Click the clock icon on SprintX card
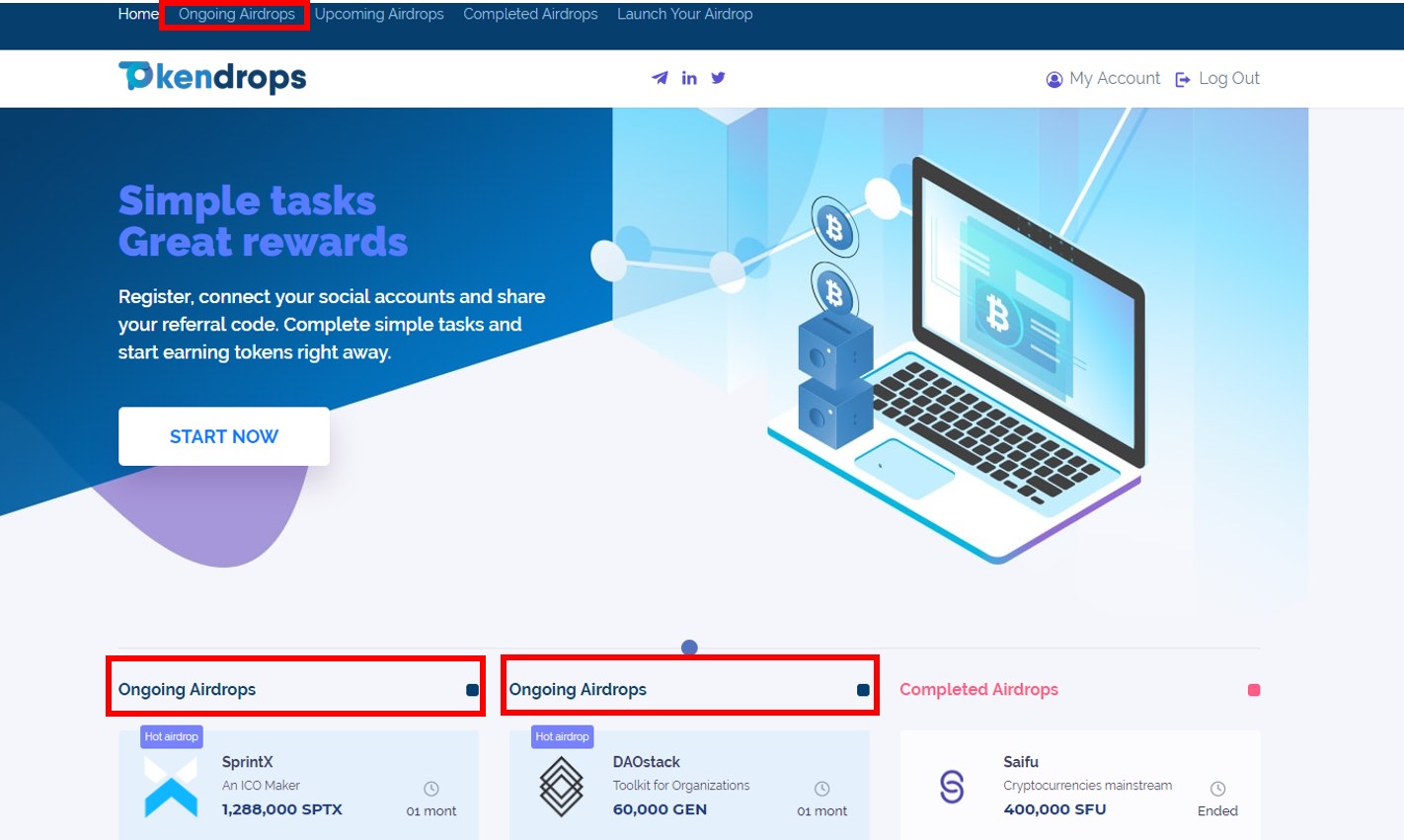The width and height of the screenshot is (1404, 840). (x=431, y=789)
